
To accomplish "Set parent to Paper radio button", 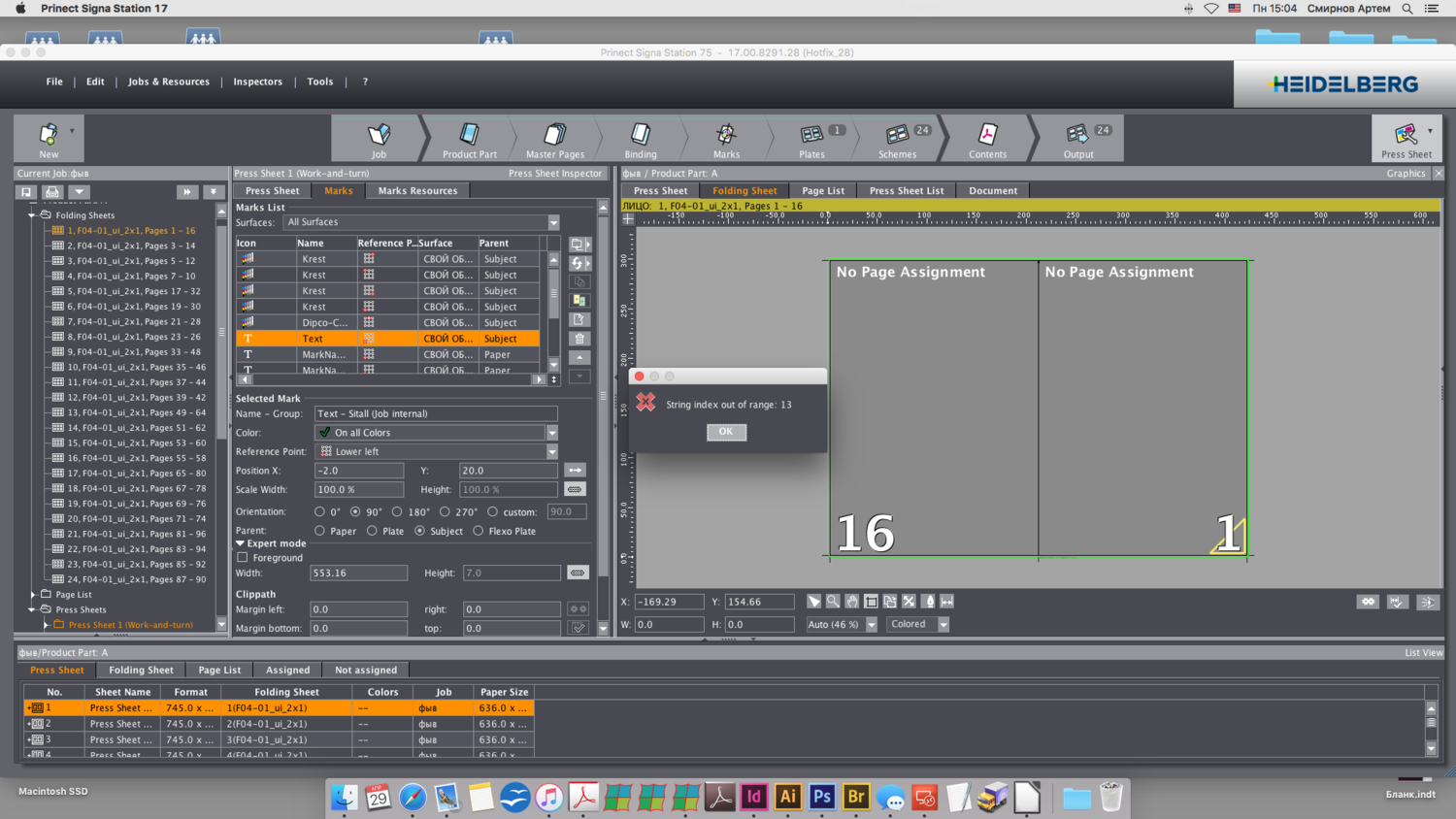I will point(319,532).
